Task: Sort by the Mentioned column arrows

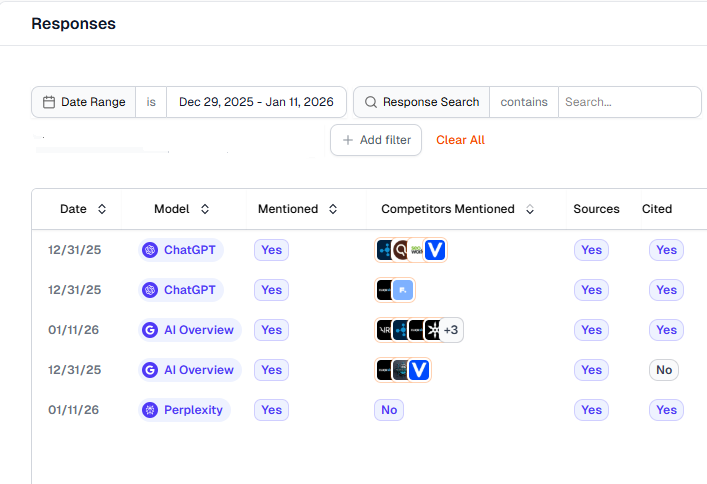Action: [333, 209]
